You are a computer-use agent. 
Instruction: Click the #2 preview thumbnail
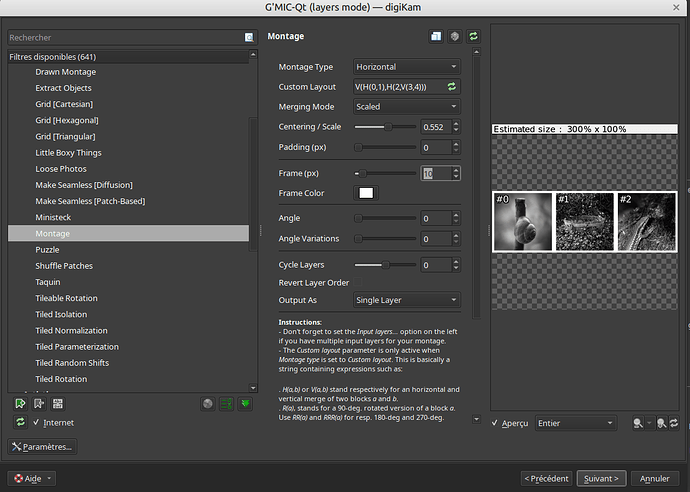point(646,221)
